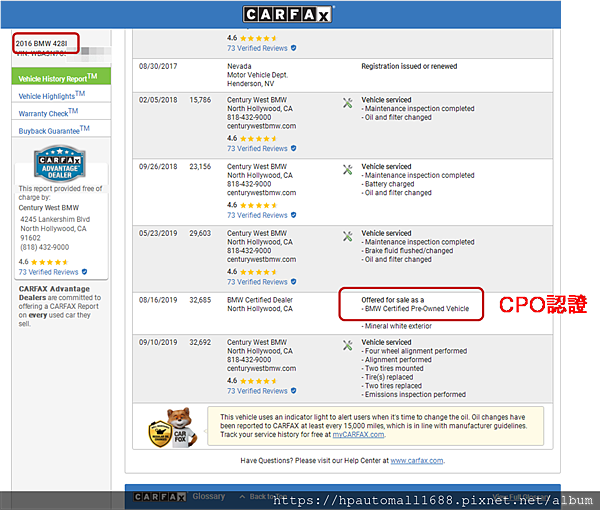This screenshot has width=600, height=510.
Task: Click the 32,685 mileage cell
Action: pos(200,300)
